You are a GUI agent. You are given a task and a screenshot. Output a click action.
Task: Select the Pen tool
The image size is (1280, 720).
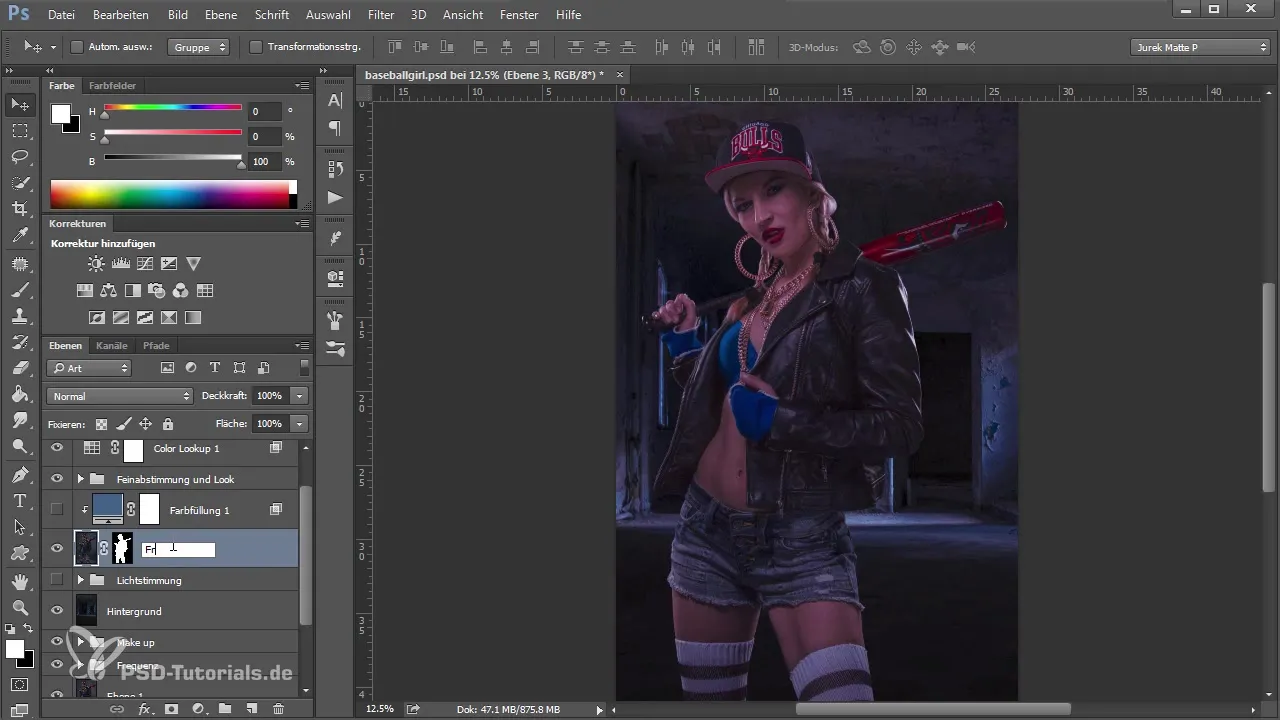tap(19, 474)
